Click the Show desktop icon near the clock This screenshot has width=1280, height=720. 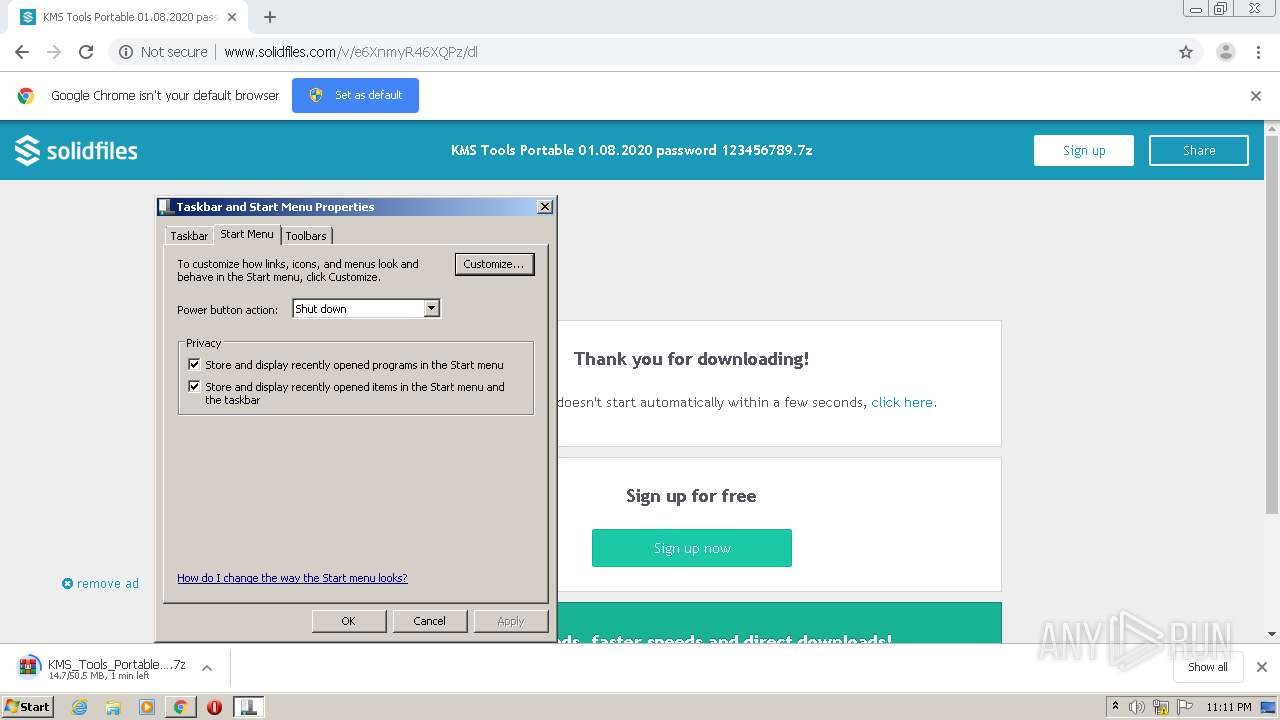(x=1269, y=707)
